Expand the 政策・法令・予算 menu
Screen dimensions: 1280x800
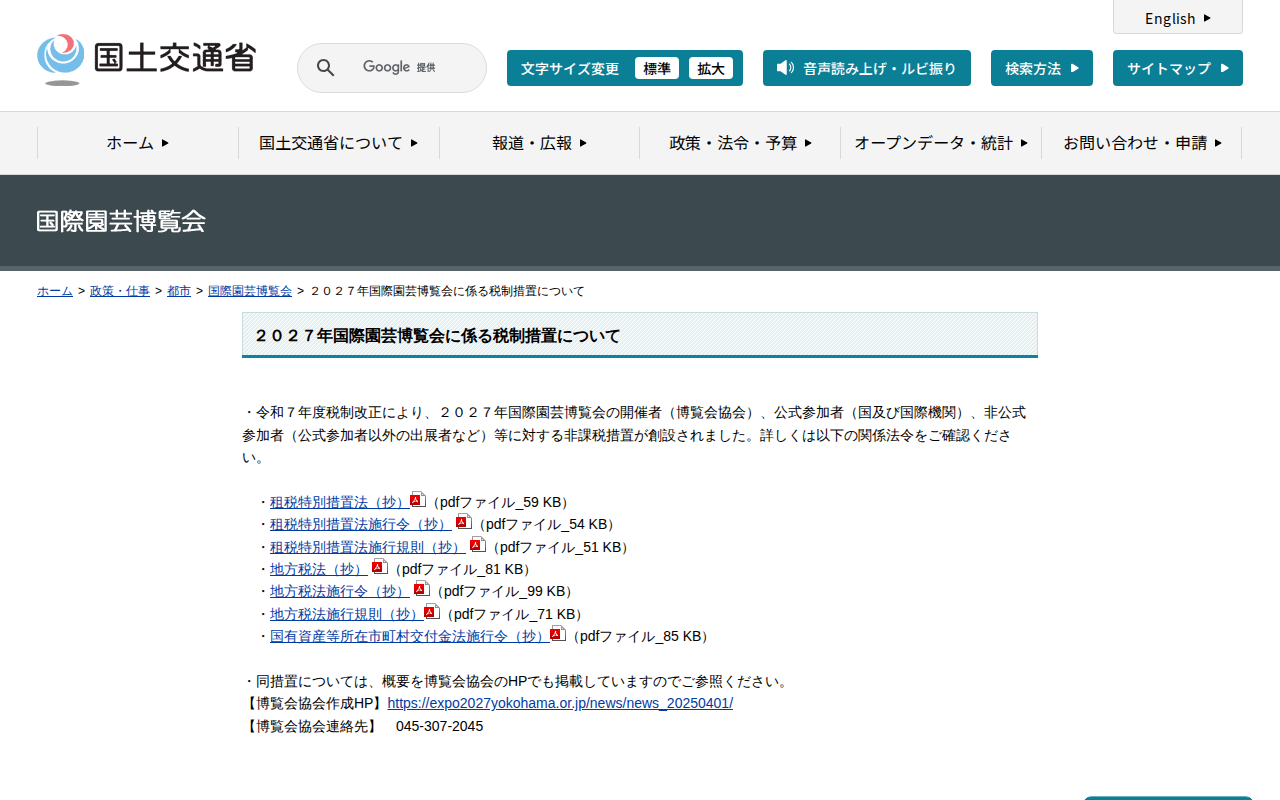coord(740,143)
